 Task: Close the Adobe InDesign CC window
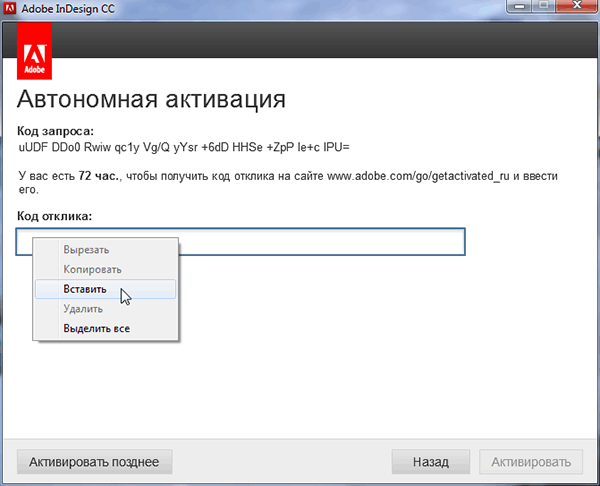coord(577,7)
